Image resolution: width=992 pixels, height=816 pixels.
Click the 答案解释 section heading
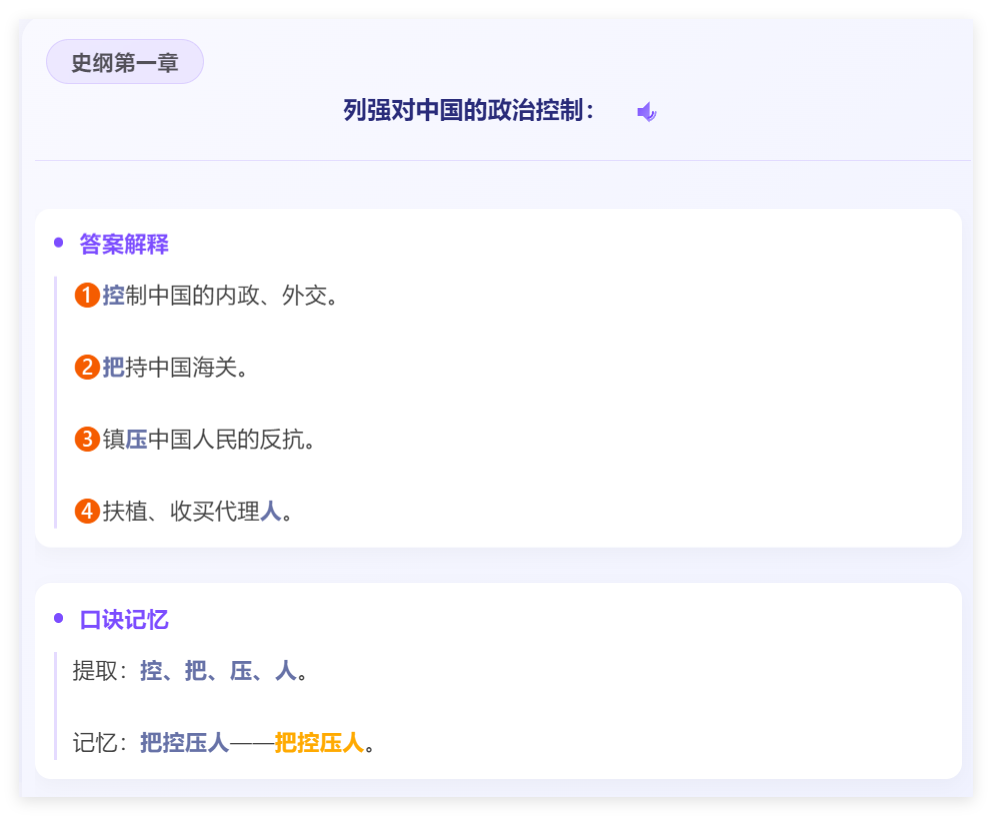coord(124,244)
